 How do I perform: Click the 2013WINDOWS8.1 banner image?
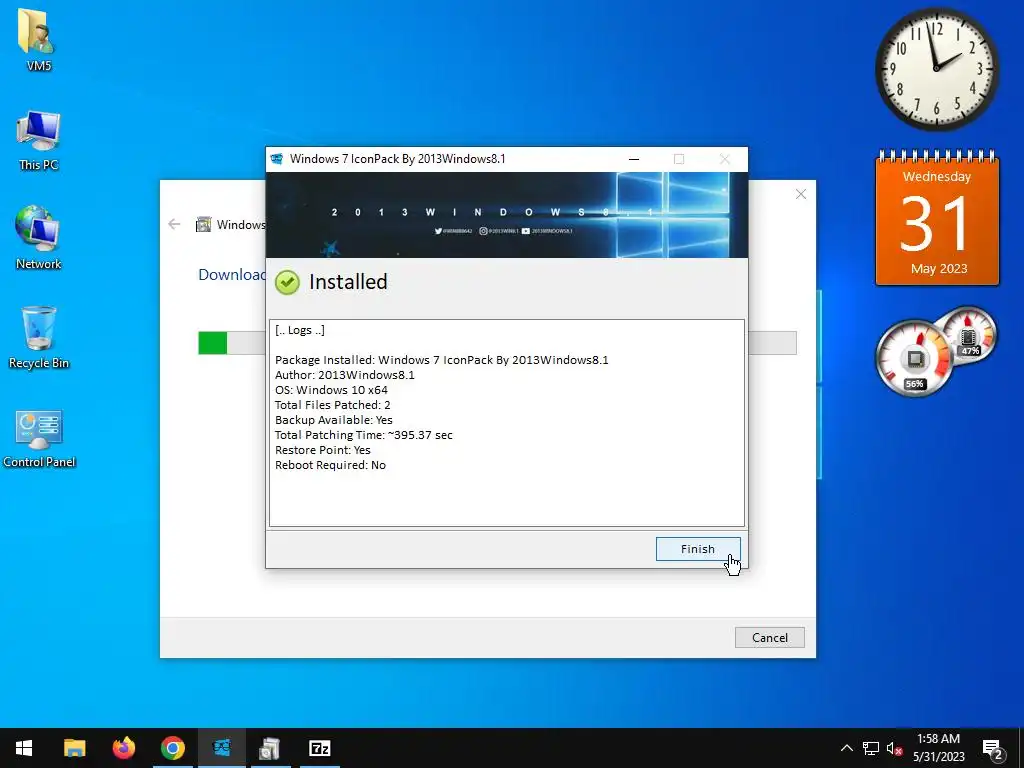pos(506,215)
